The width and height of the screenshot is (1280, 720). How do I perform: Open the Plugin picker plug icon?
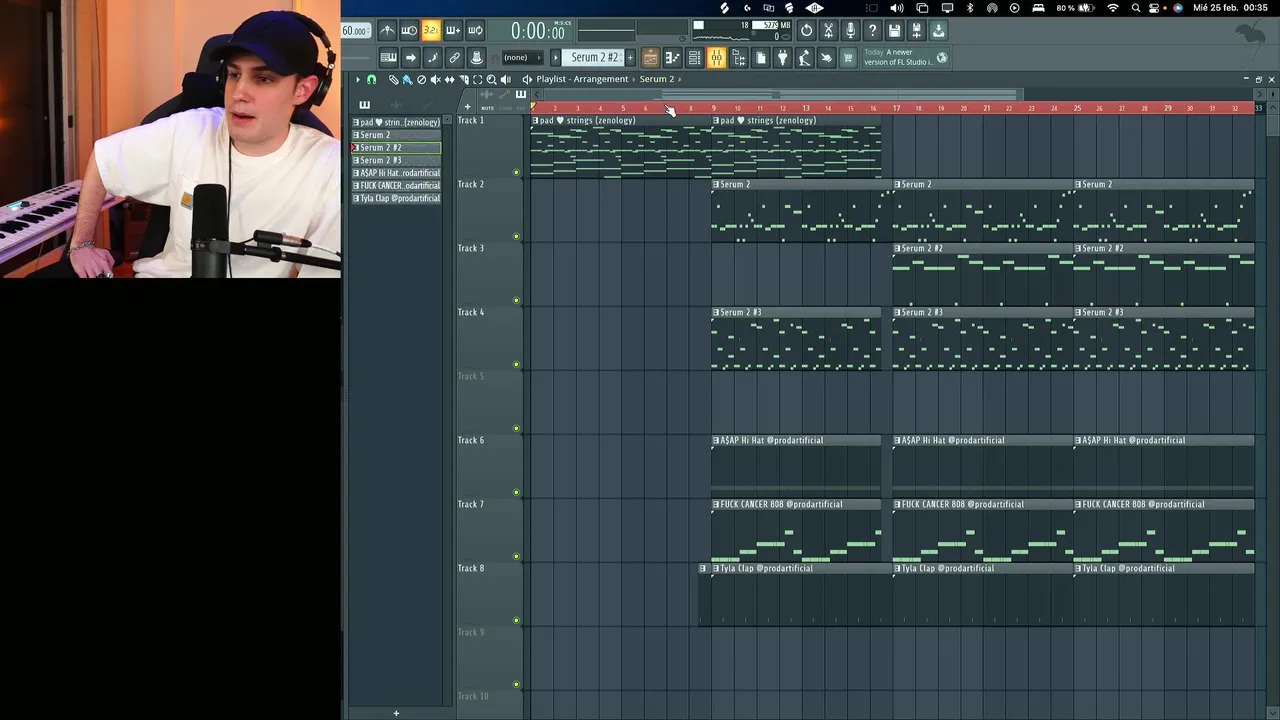click(782, 58)
